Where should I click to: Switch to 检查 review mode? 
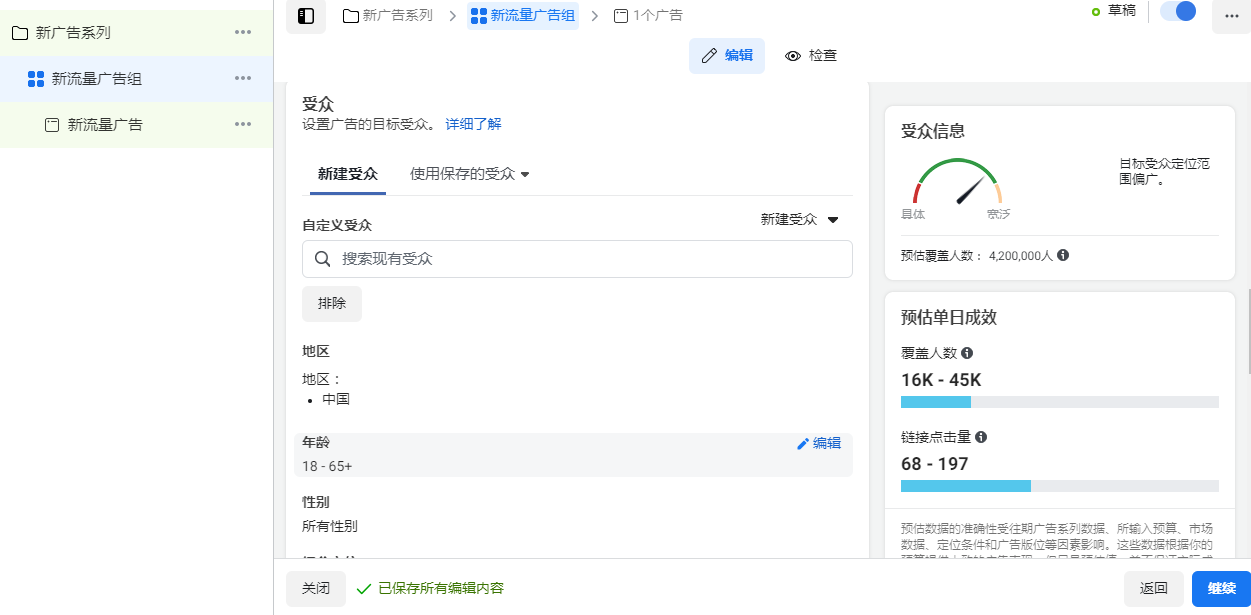click(811, 56)
